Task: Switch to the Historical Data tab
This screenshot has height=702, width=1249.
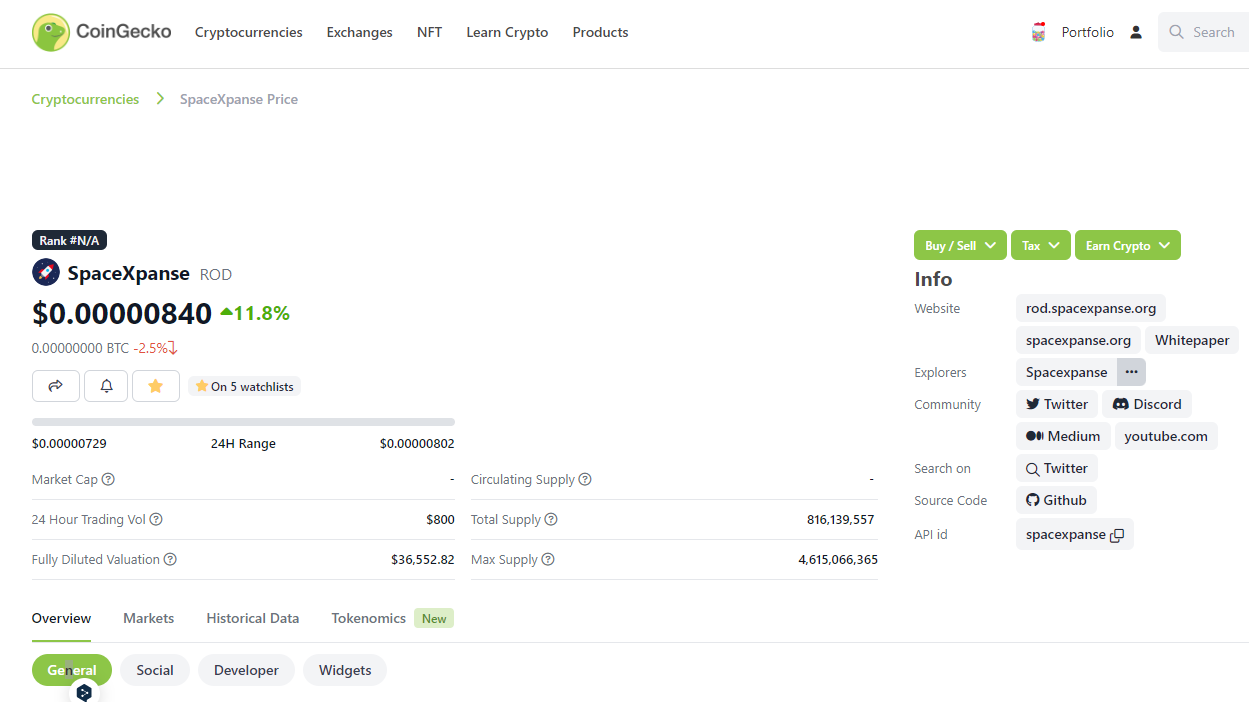Action: point(253,618)
